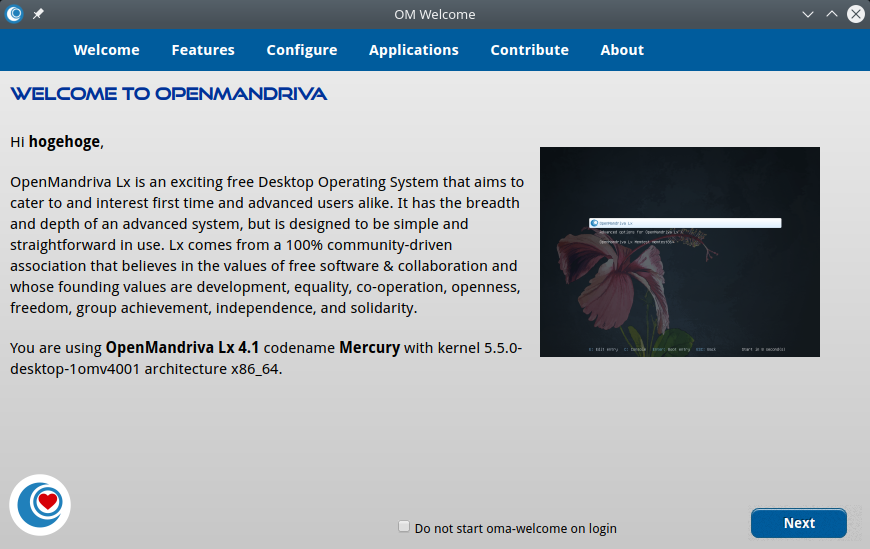Image resolution: width=870 pixels, height=549 pixels.
Task: Minimize the OM Welcome window
Action: point(808,14)
